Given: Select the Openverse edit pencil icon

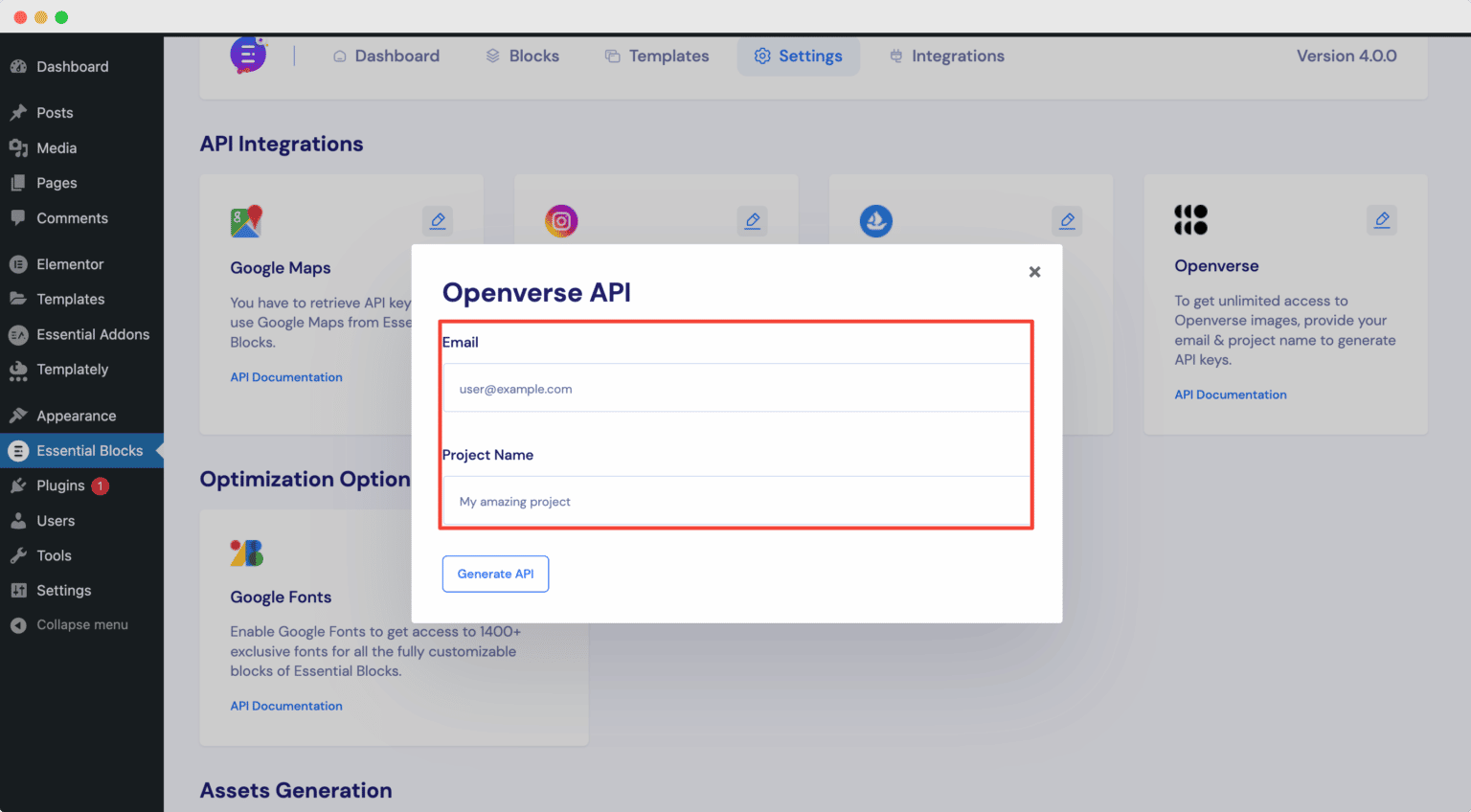Looking at the screenshot, I should click(1382, 219).
